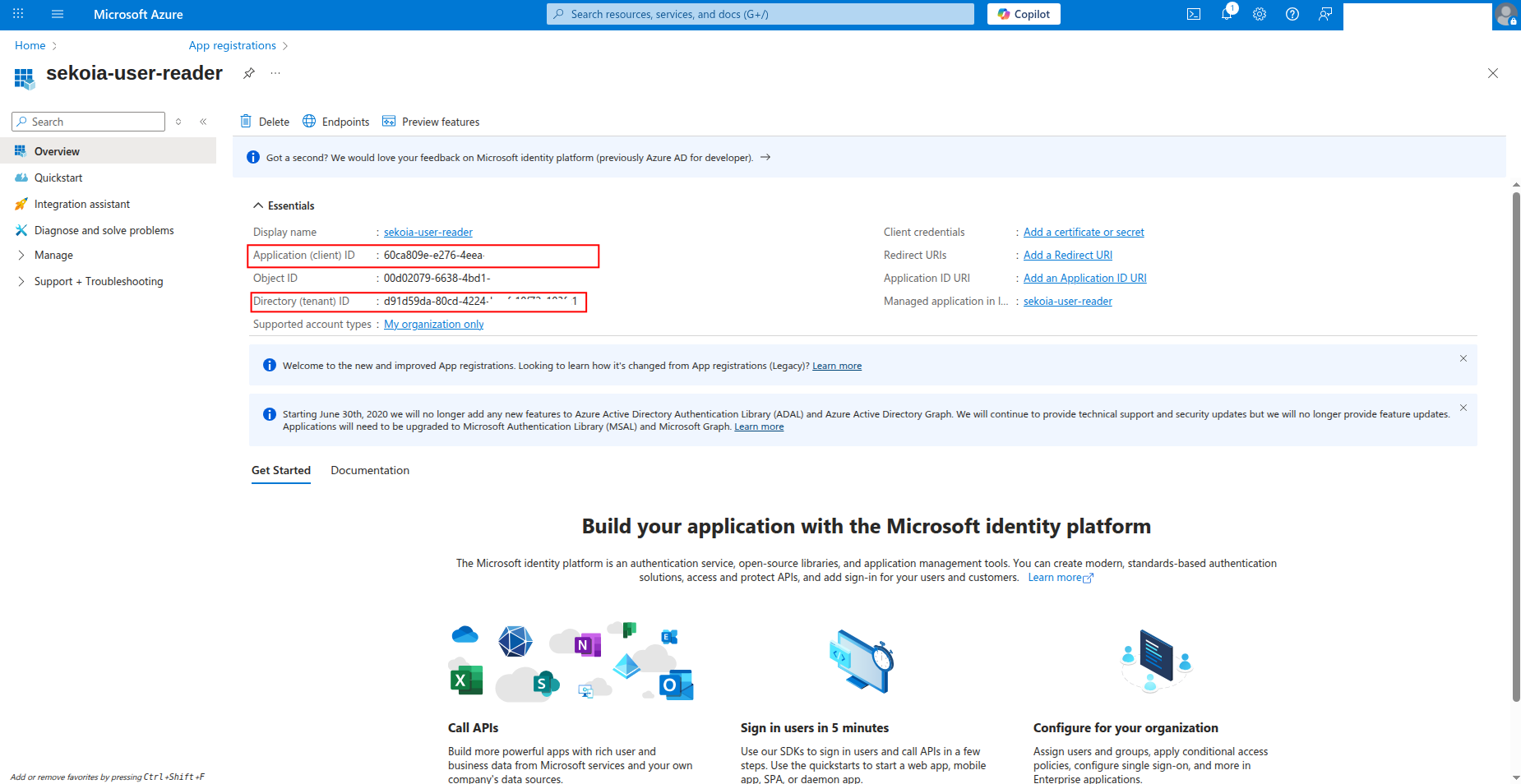
Task: Open the feedback icon in the top bar
Action: pyautogui.click(x=1325, y=14)
